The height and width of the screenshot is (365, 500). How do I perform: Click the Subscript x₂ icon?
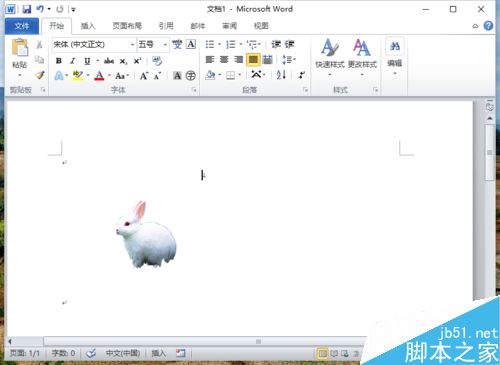point(123,61)
